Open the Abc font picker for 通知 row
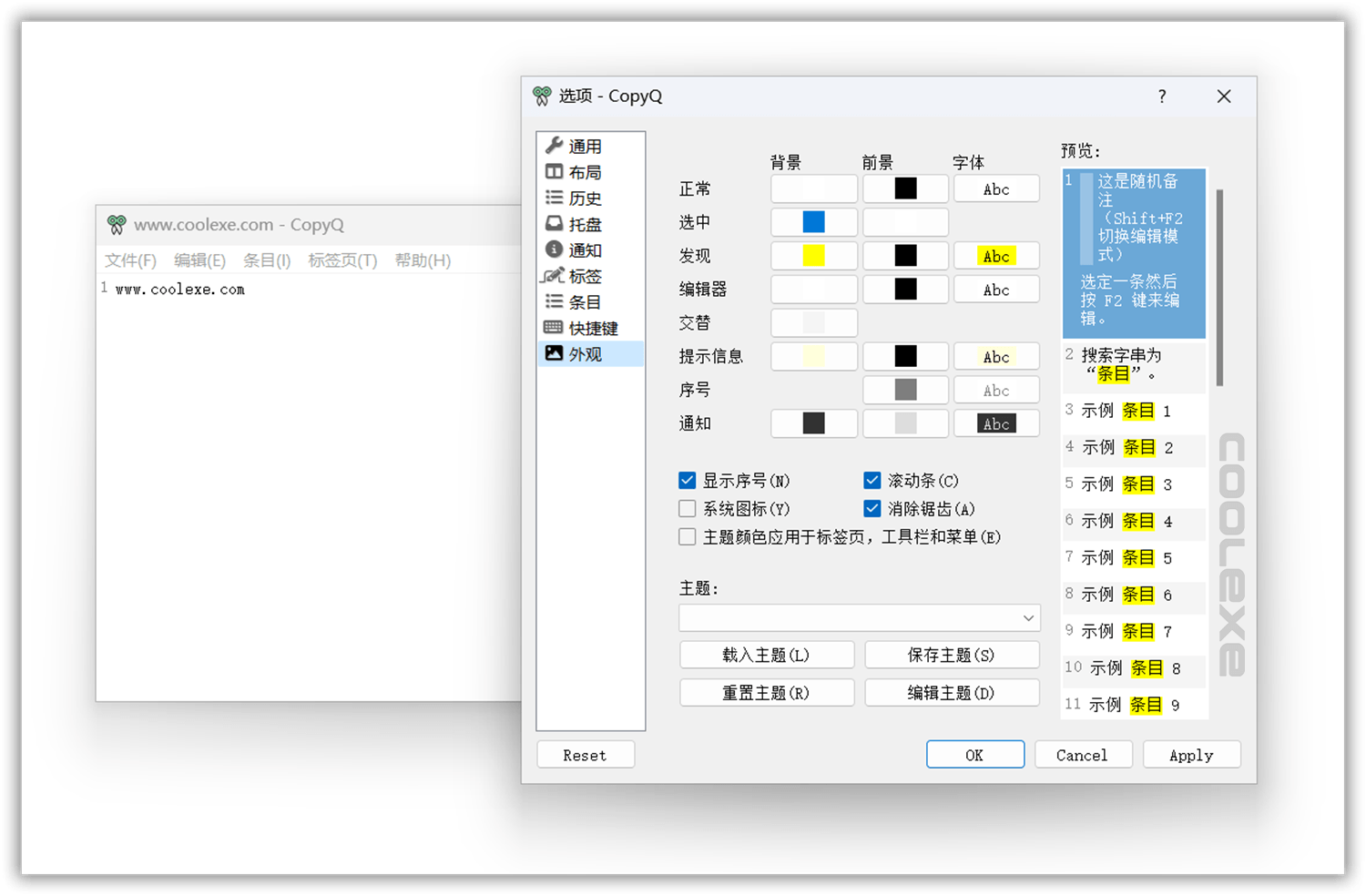This screenshot has height=896, width=1366. [x=996, y=423]
